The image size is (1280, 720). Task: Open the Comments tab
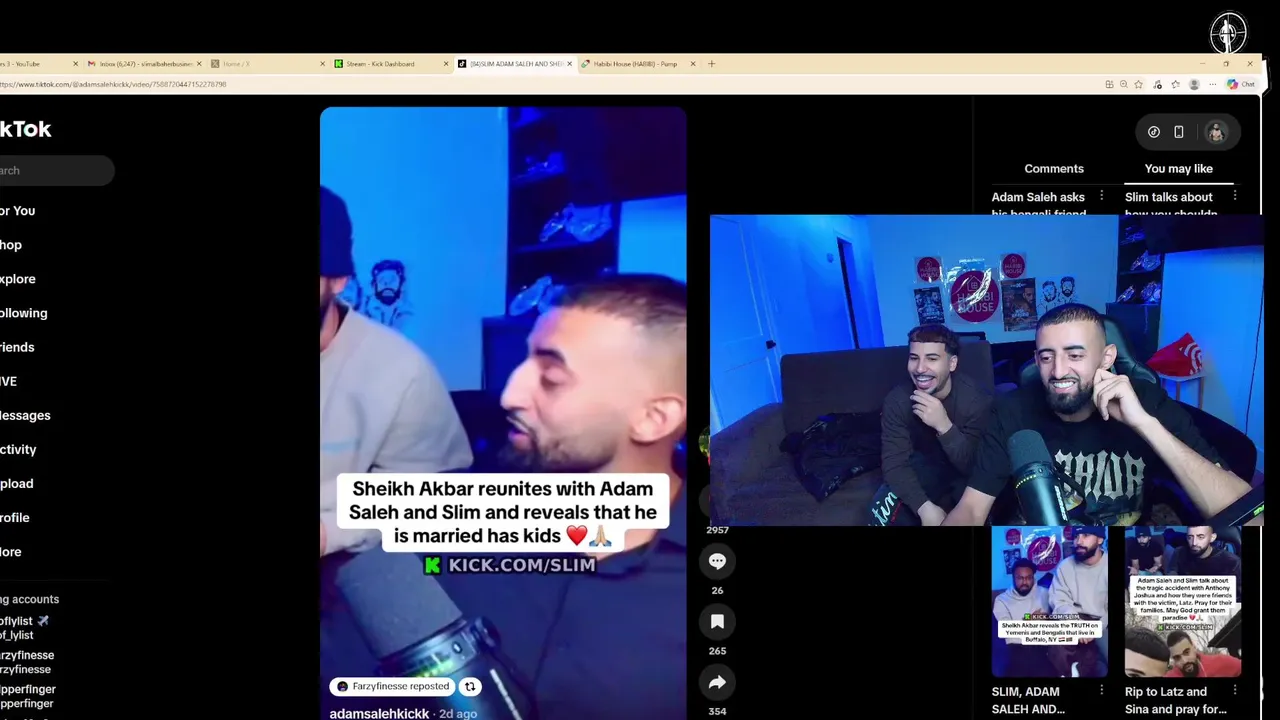(x=1054, y=169)
